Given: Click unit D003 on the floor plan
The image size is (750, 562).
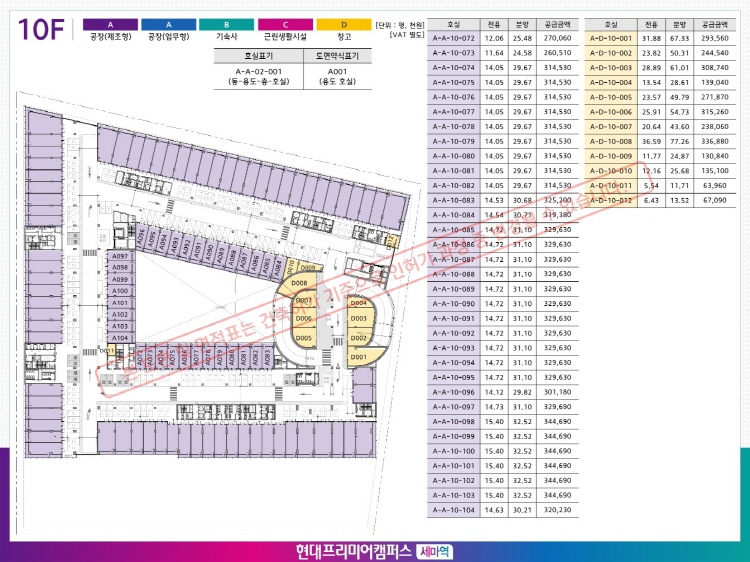Looking at the screenshot, I should click(359, 320).
